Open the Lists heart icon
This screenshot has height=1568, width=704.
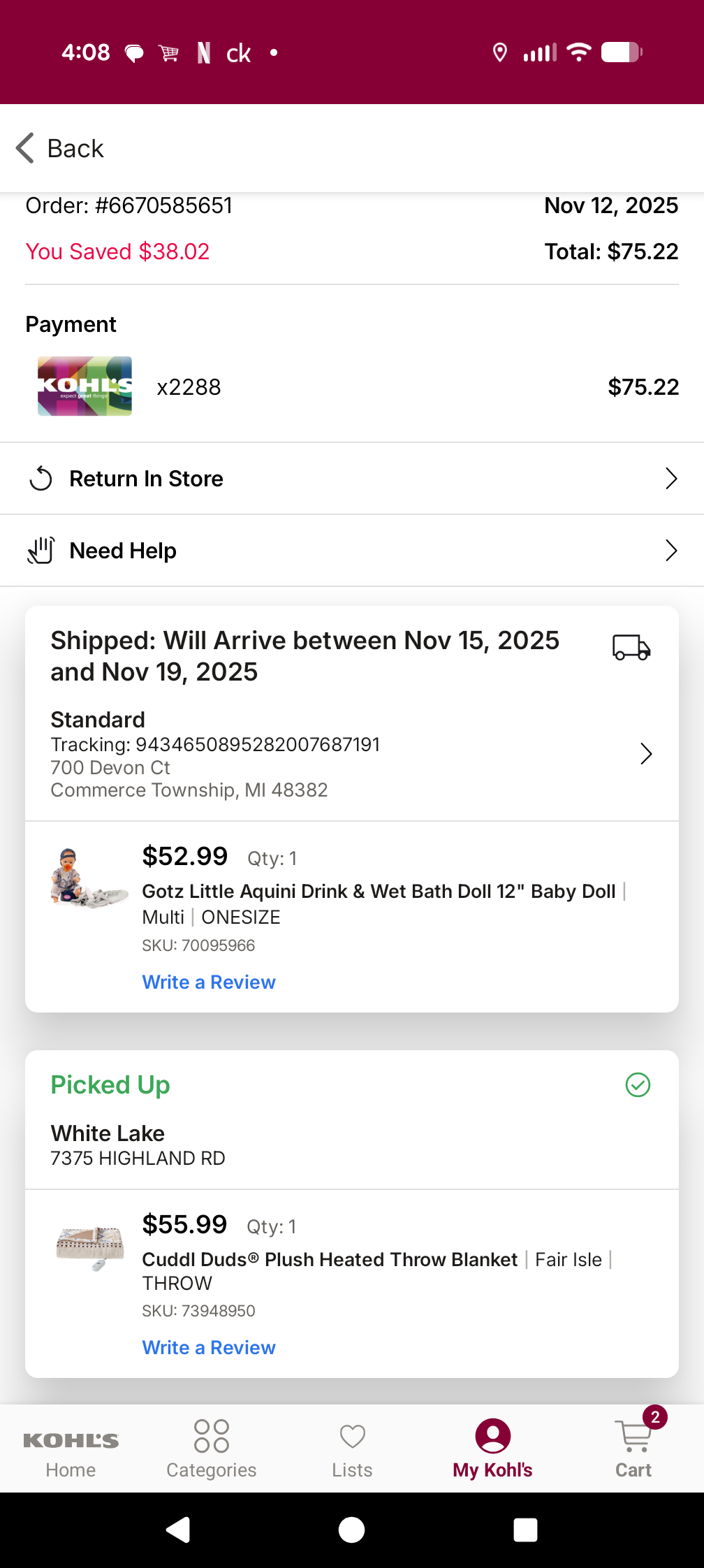pos(352,1437)
